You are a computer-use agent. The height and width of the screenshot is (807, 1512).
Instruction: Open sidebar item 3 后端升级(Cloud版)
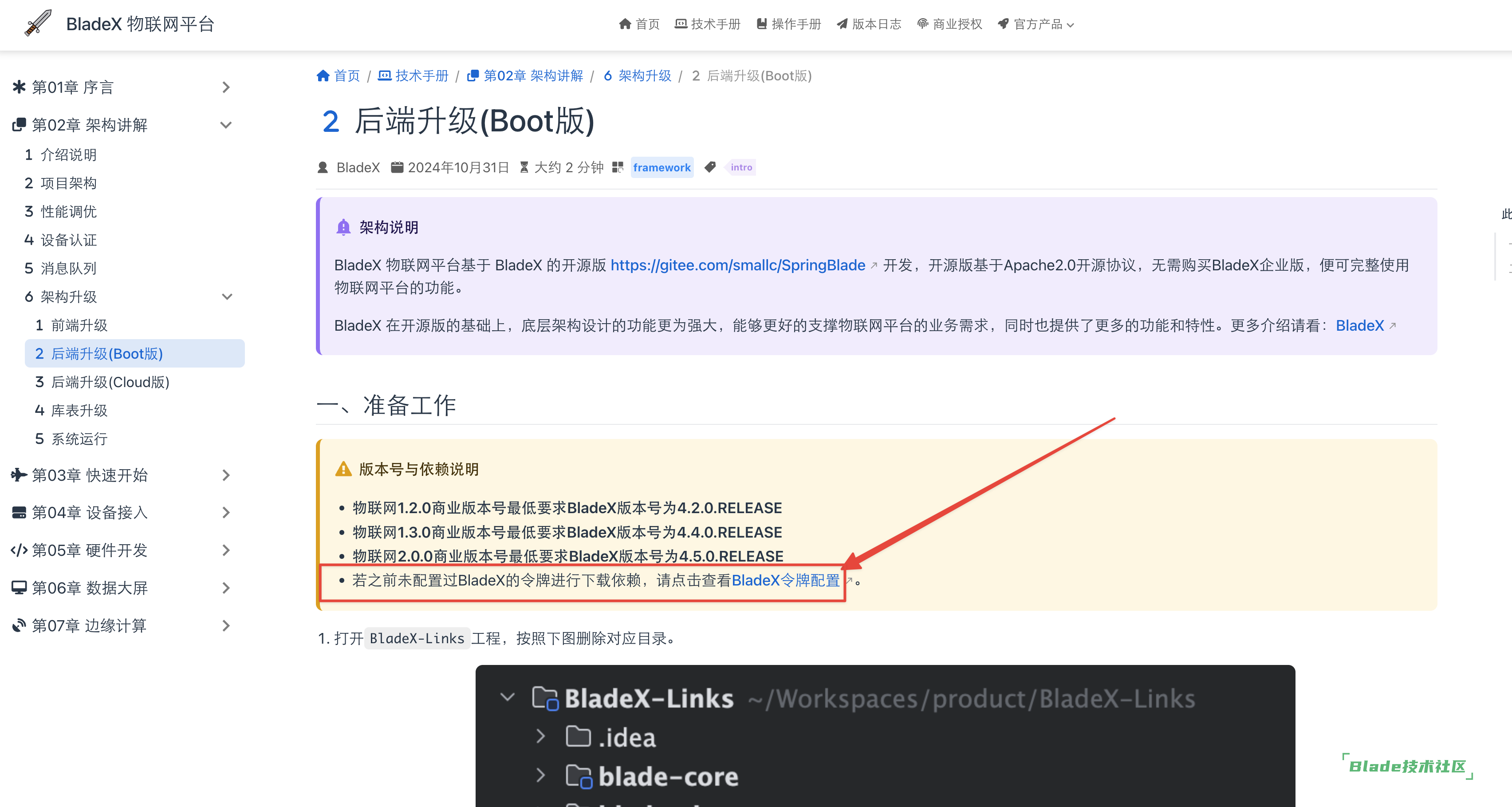102,382
